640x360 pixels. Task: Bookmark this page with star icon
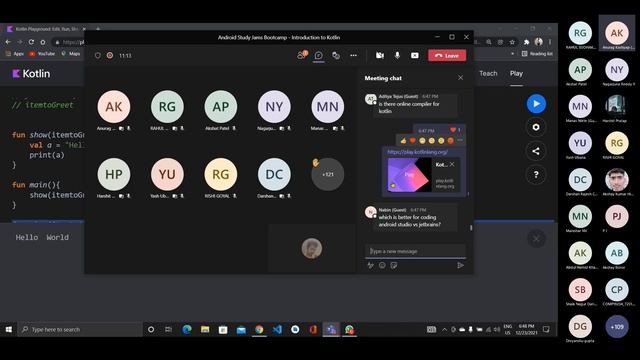pos(512,42)
